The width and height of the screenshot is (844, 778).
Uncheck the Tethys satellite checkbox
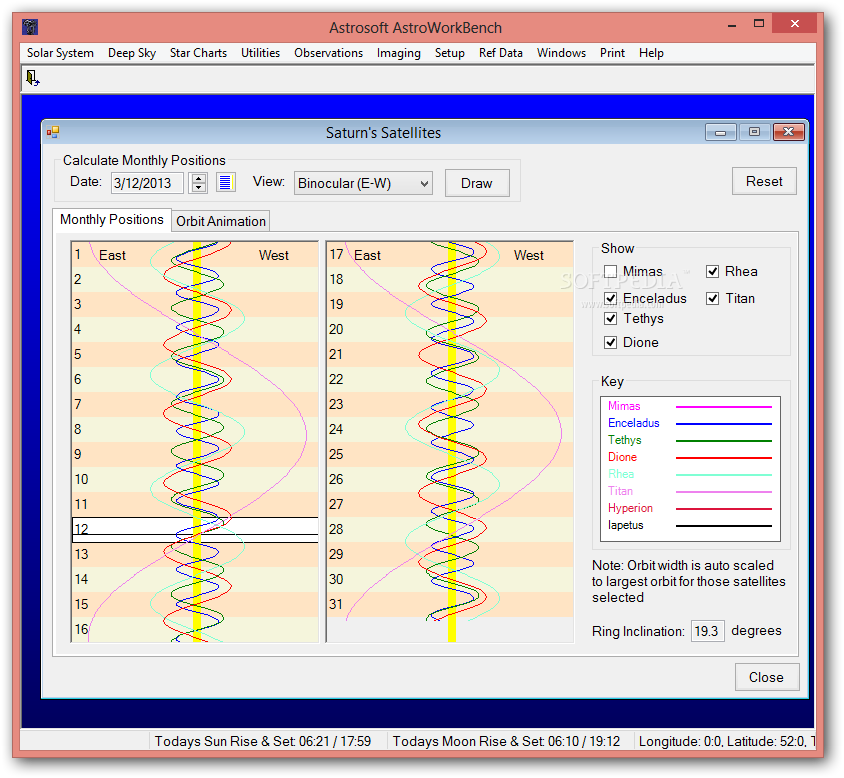(x=610, y=318)
